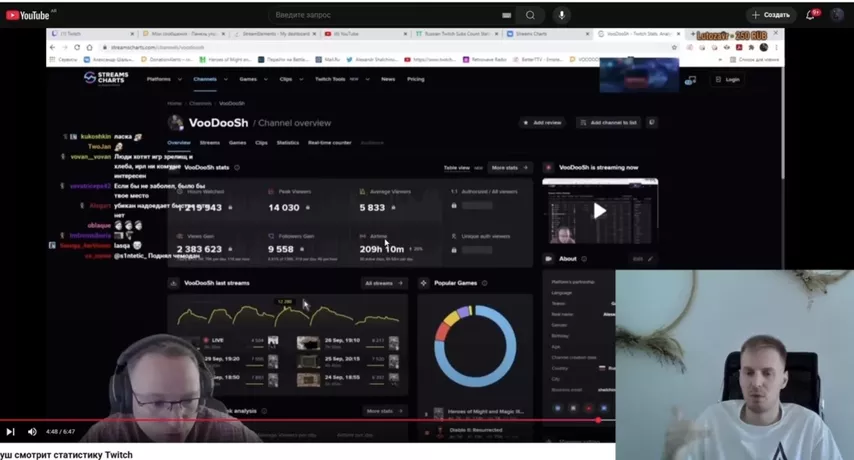Screen dimensions: 854x460
Task: Click the Average Viewers value 5 833
Action: (372, 207)
